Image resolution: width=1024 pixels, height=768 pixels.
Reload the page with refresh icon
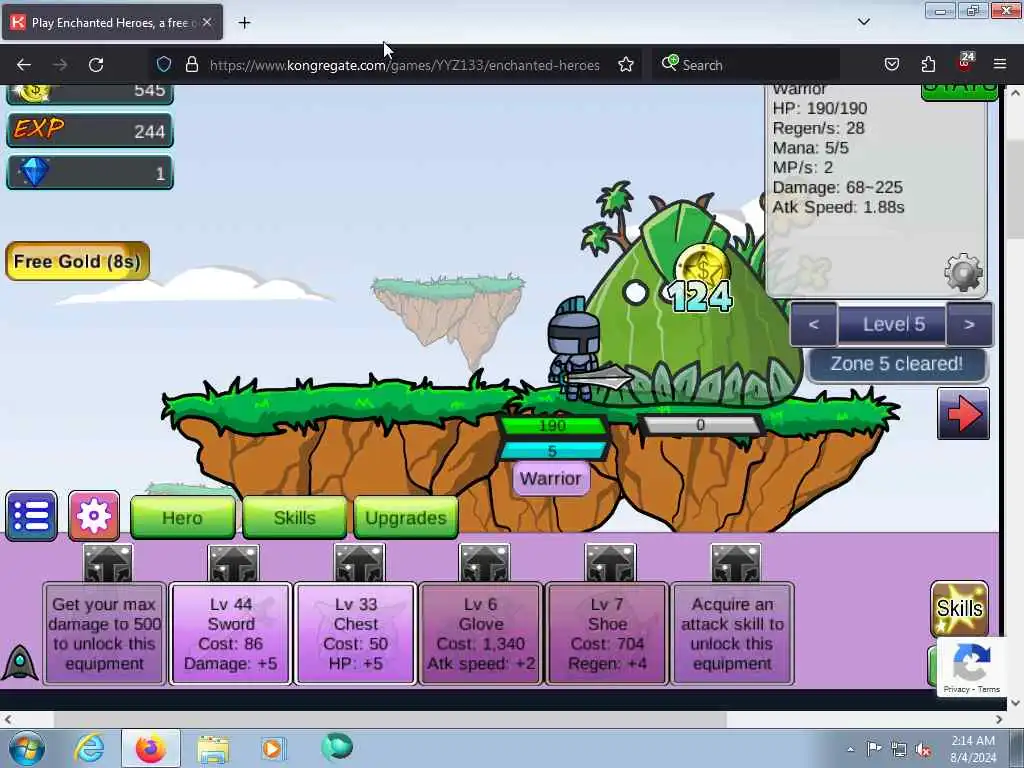(x=96, y=65)
